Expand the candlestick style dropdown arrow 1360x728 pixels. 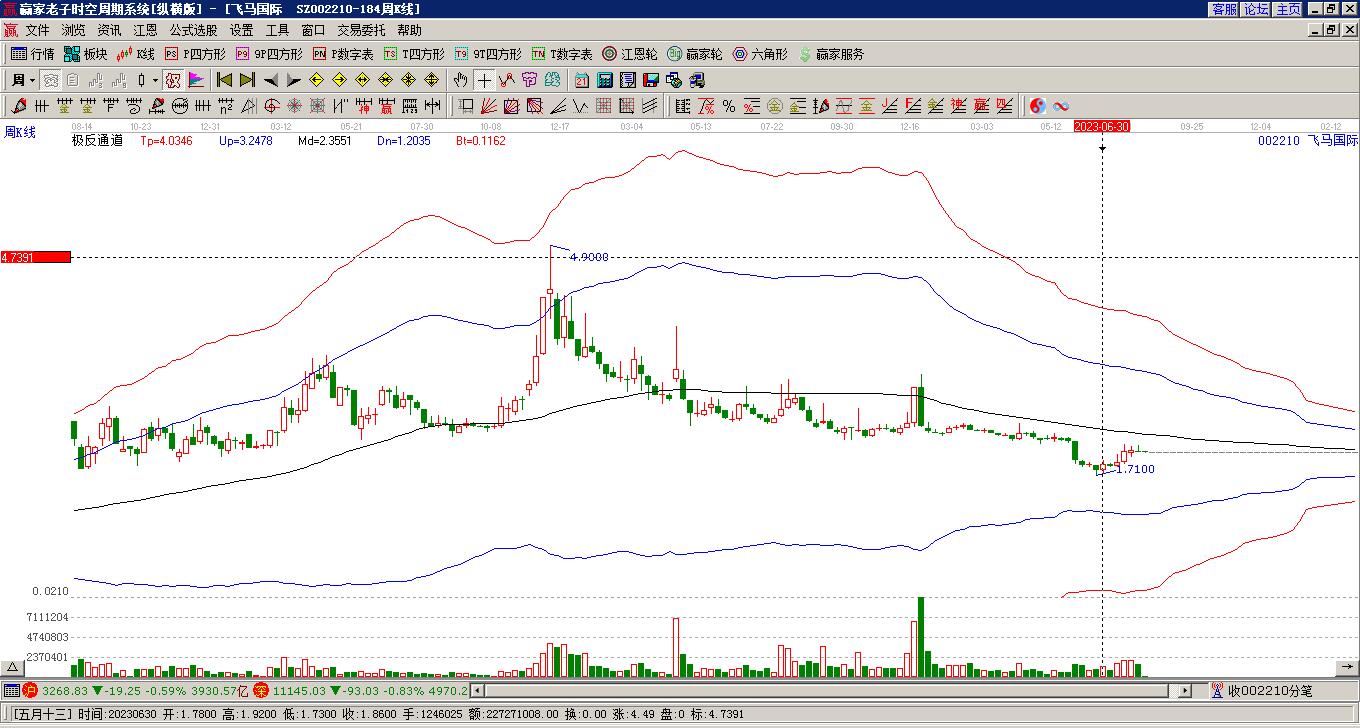click(x=155, y=80)
